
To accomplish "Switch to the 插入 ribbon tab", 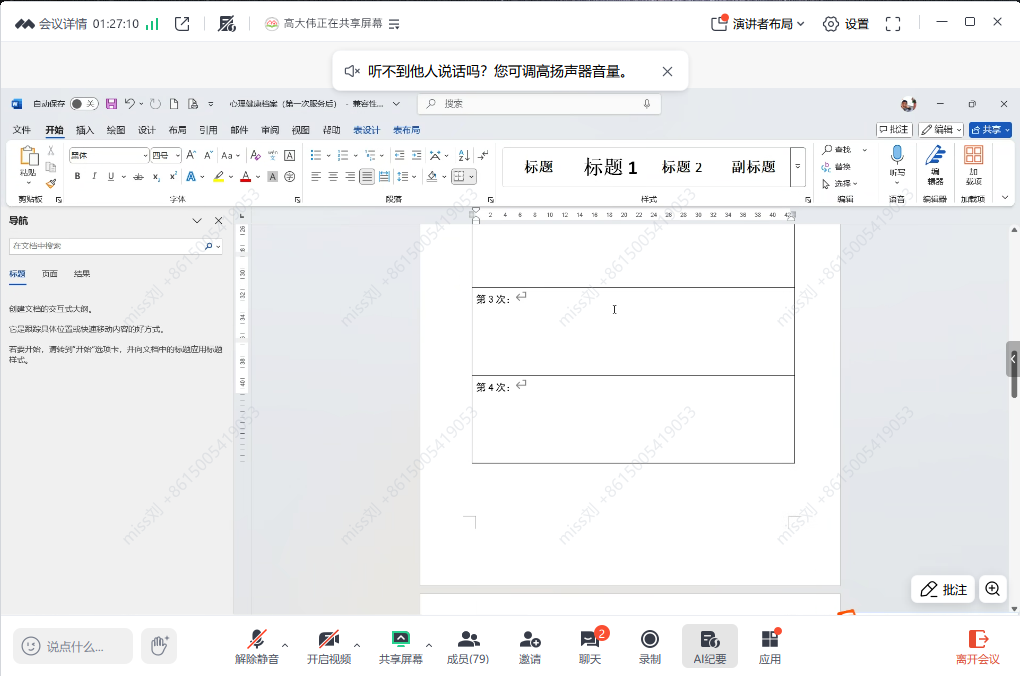I will (84, 129).
